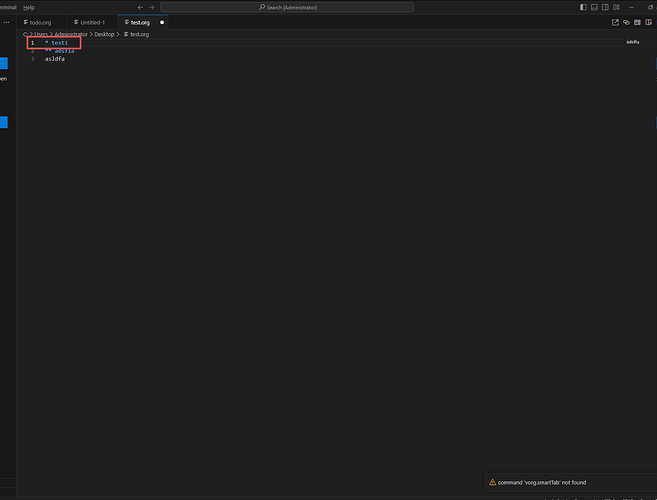The height and width of the screenshot is (500, 657).
Task: Open the sidebar three-dot more actions menu
Action: [x=6, y=22]
